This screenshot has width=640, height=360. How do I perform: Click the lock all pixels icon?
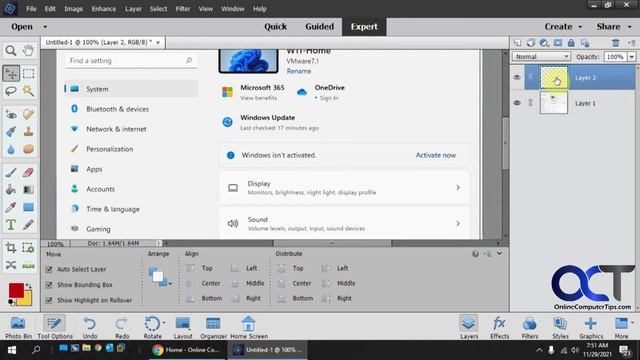coord(571,43)
